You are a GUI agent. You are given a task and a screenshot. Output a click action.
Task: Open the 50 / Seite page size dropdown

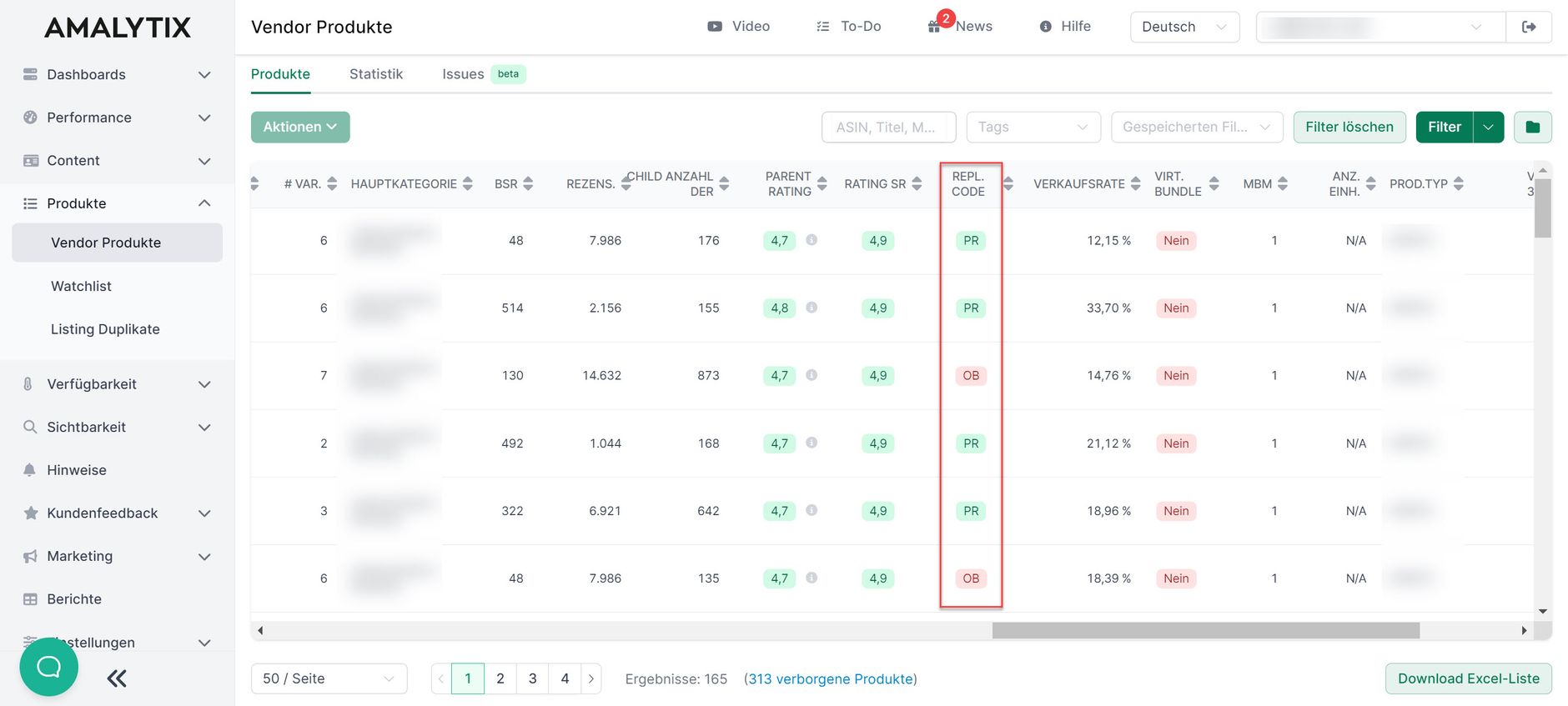click(x=329, y=678)
